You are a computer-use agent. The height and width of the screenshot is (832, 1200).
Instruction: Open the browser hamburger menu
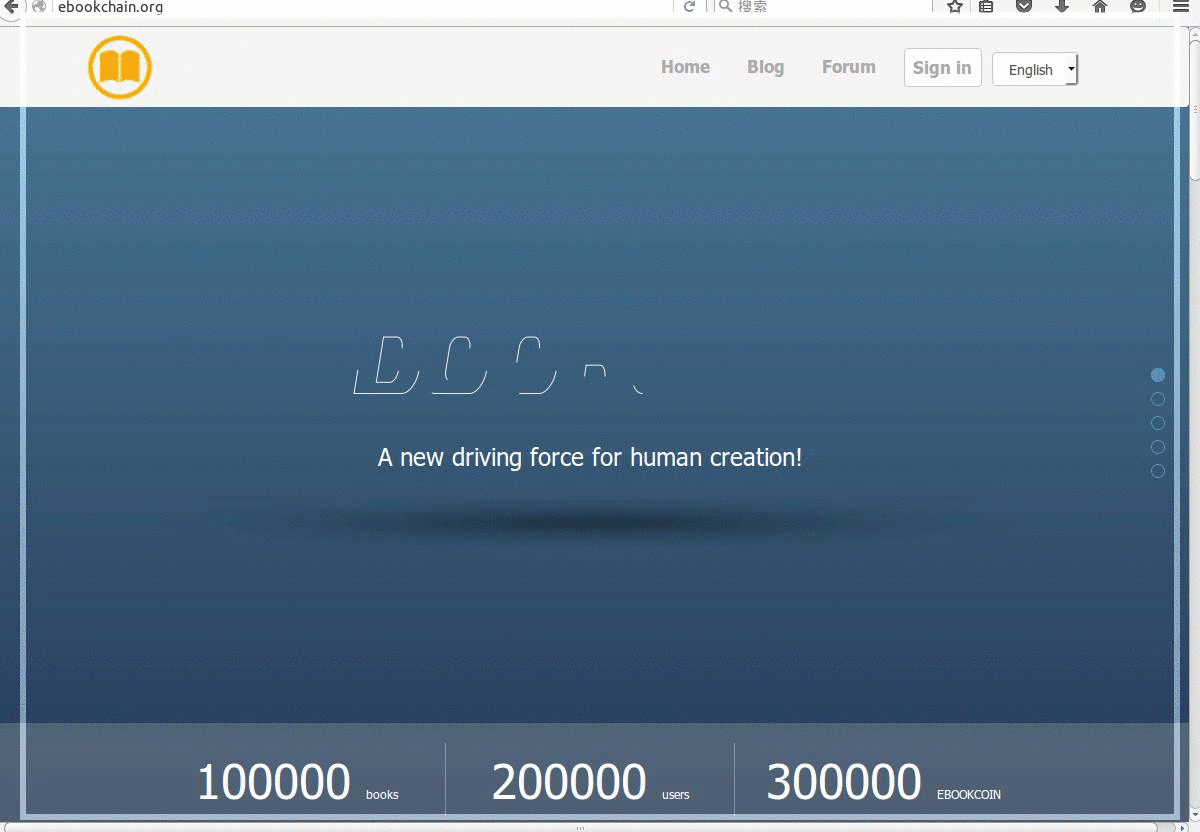tap(1180, 6)
